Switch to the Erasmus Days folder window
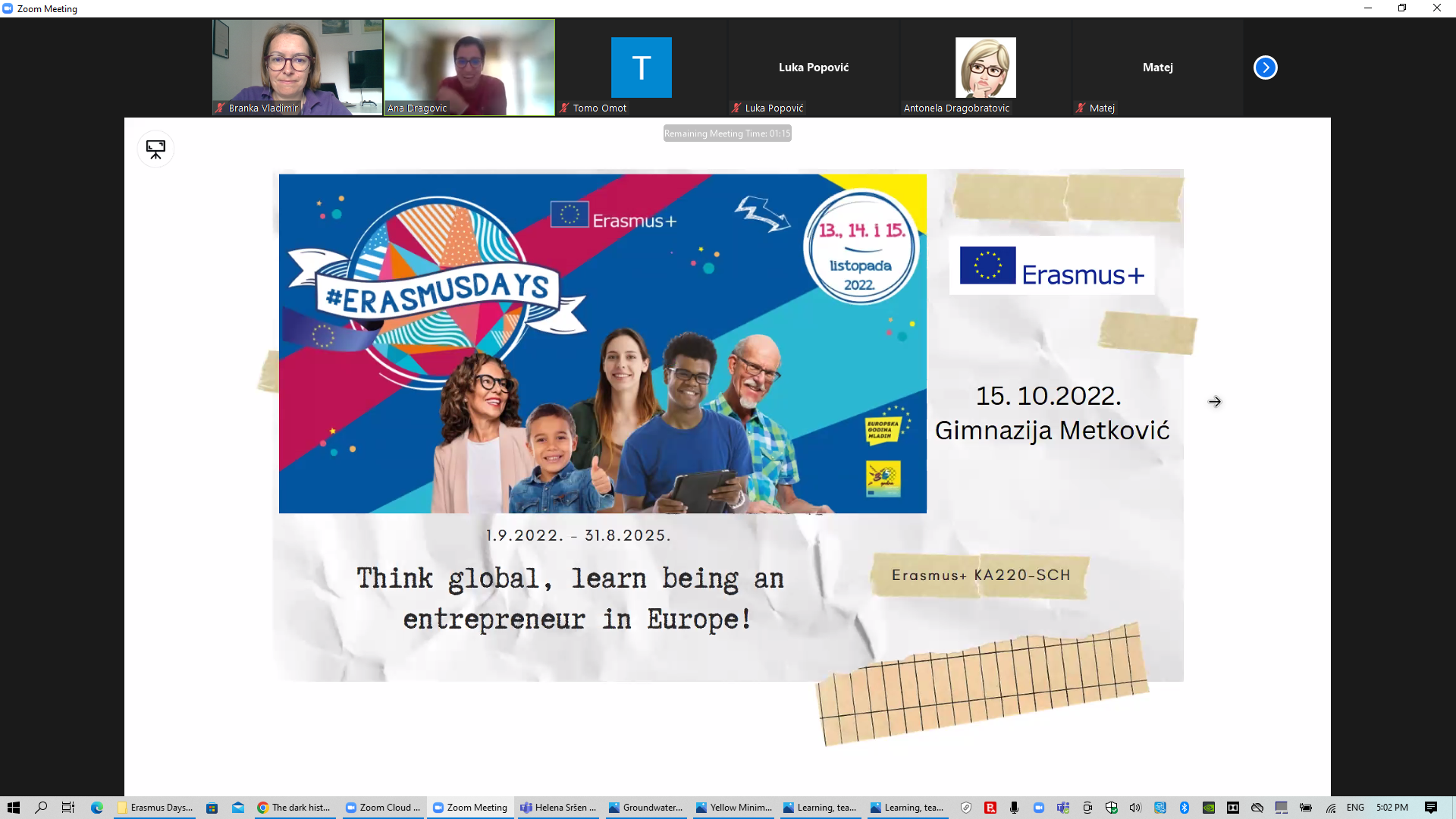 [155, 808]
